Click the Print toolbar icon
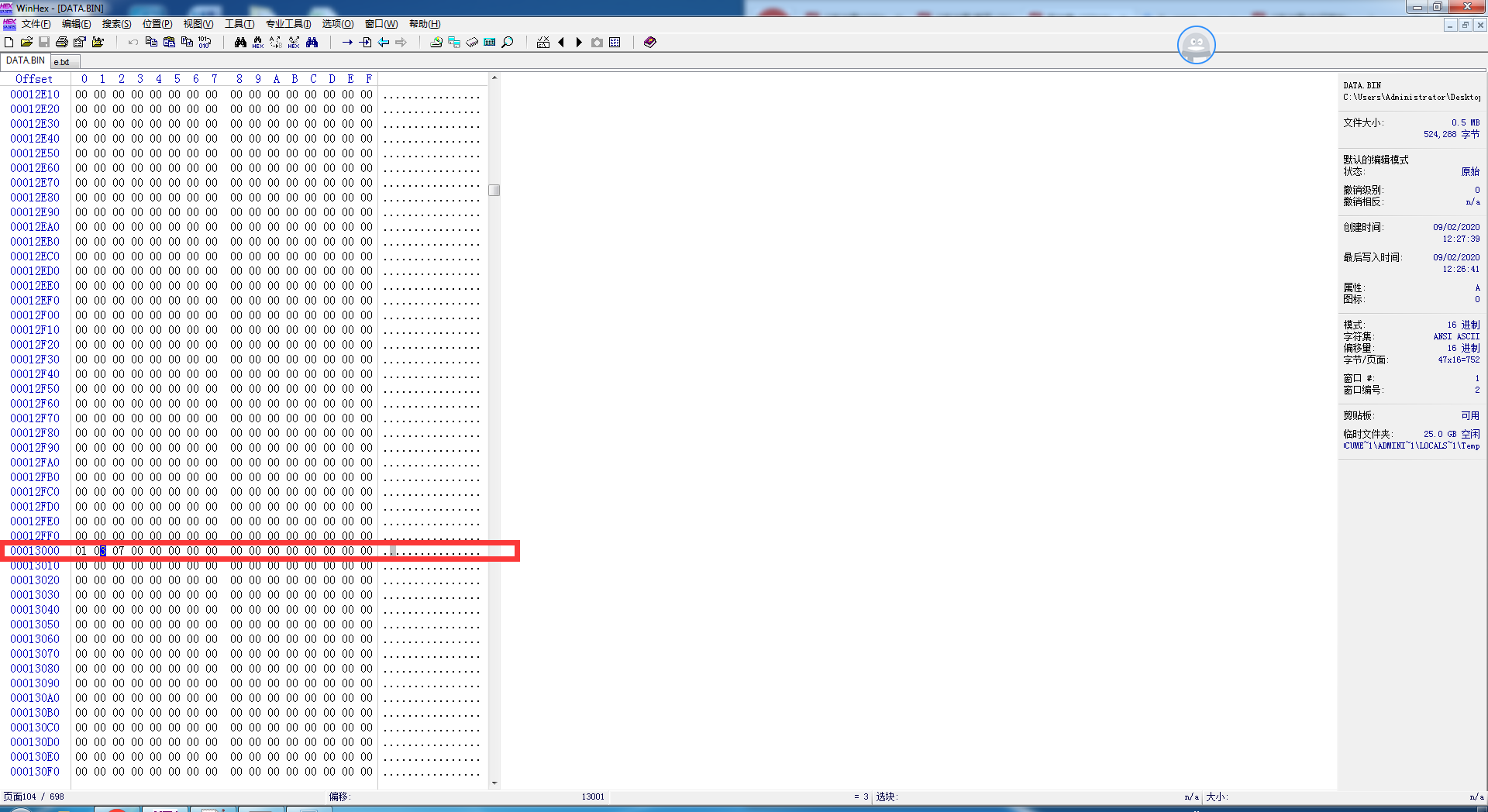This screenshot has width=1488, height=812. [62, 43]
